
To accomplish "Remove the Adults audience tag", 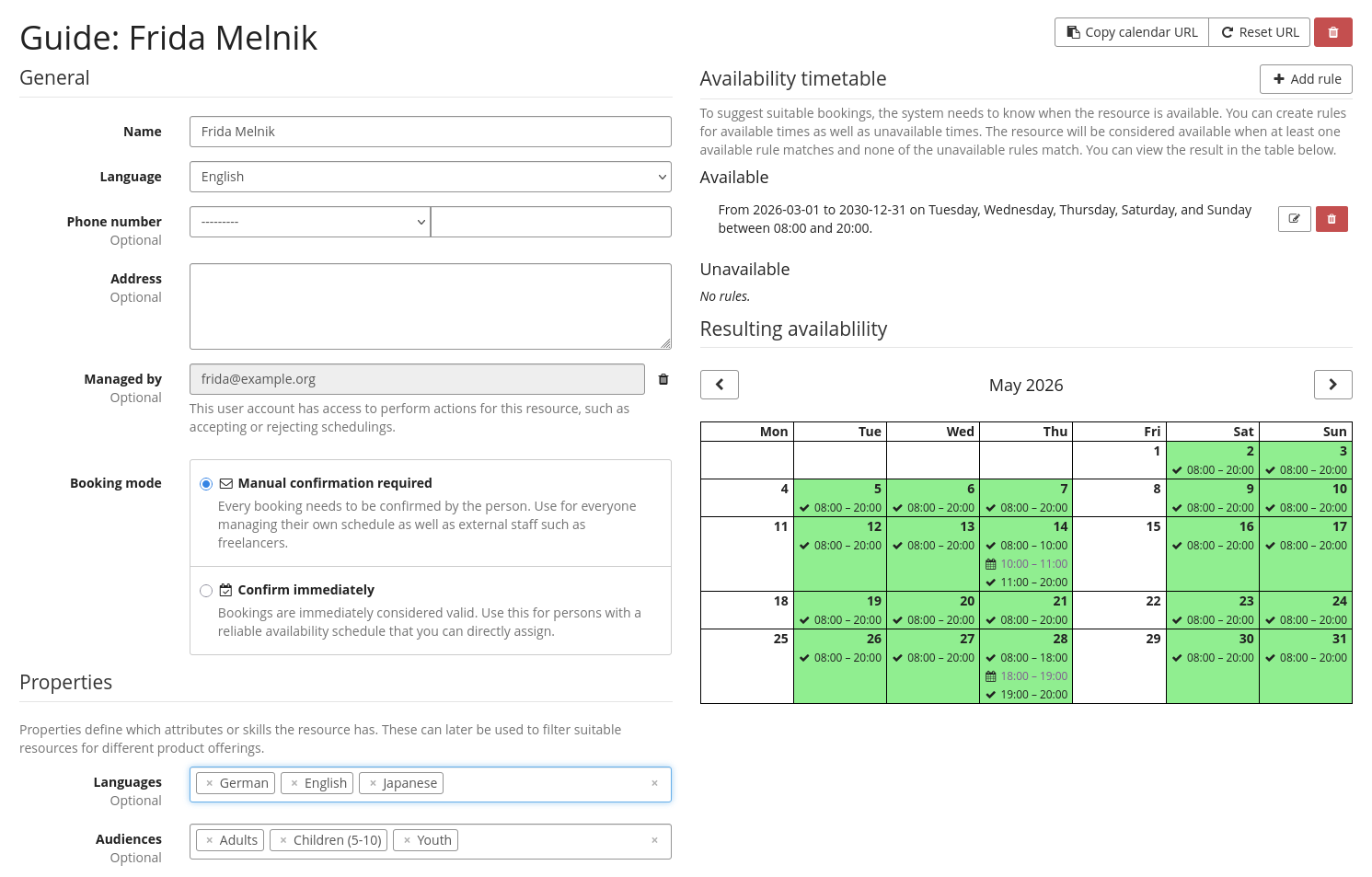I will coord(210,840).
